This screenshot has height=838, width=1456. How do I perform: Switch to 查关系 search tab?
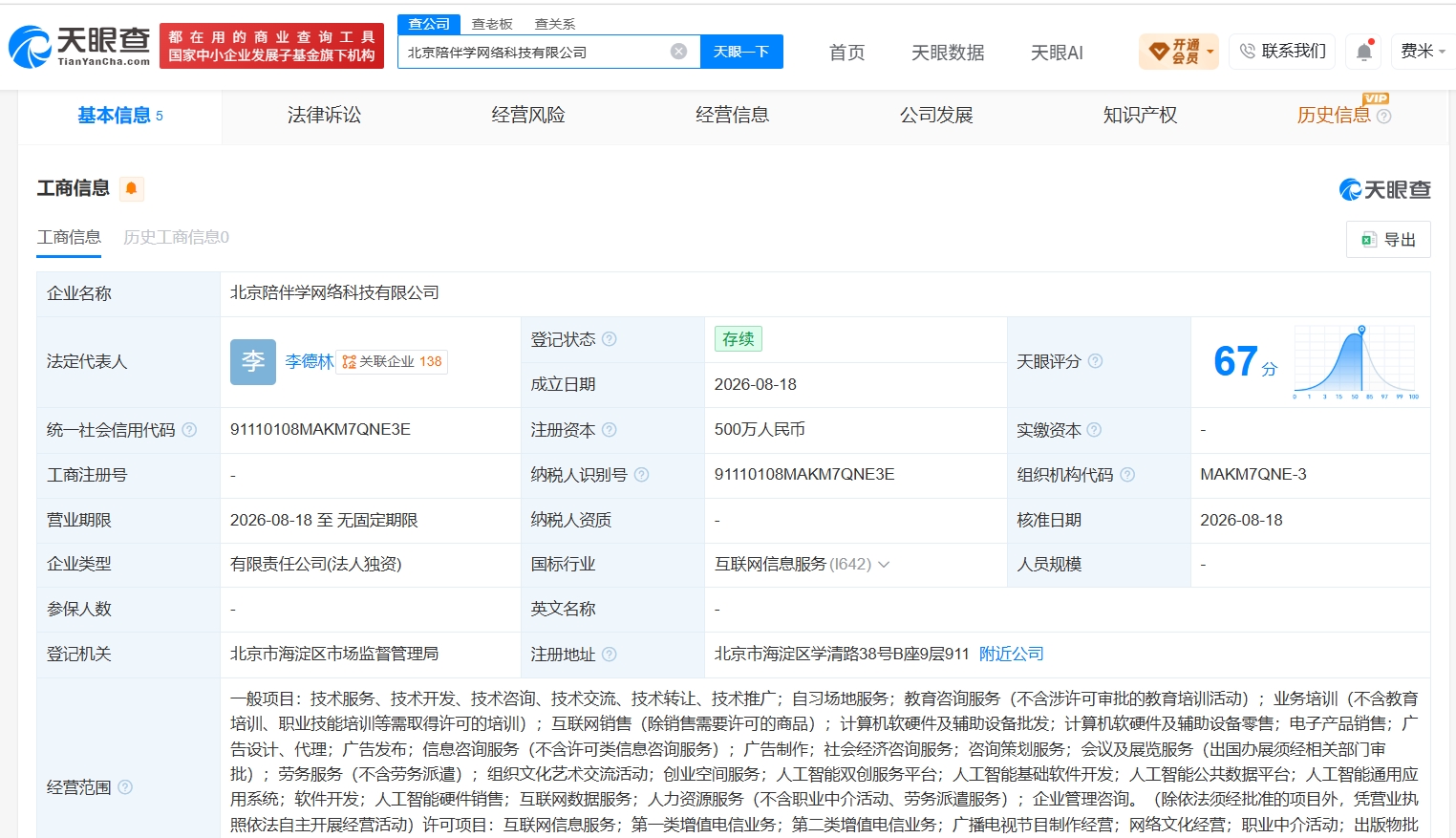coord(555,24)
